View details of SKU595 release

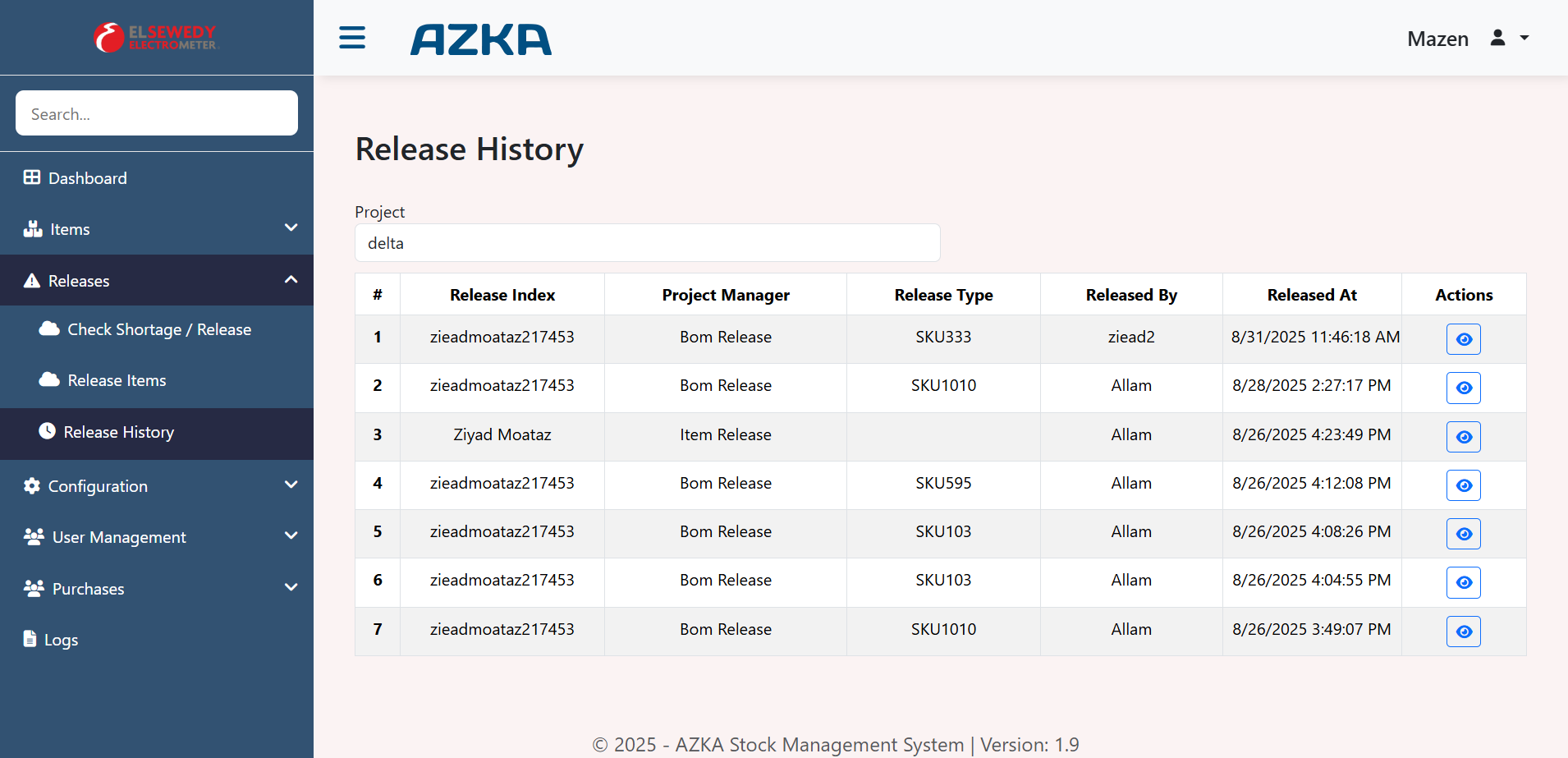tap(1463, 485)
